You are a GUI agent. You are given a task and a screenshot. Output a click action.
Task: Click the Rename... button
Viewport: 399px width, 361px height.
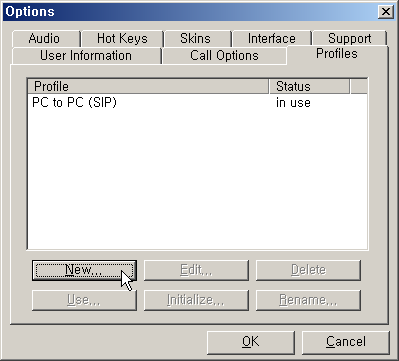[308, 300]
